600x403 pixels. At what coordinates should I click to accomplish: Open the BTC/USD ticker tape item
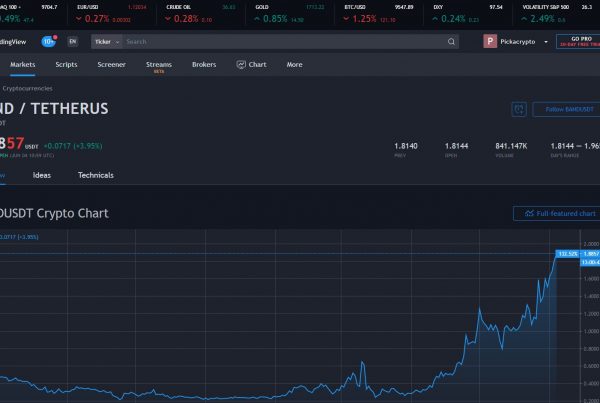click(378, 13)
